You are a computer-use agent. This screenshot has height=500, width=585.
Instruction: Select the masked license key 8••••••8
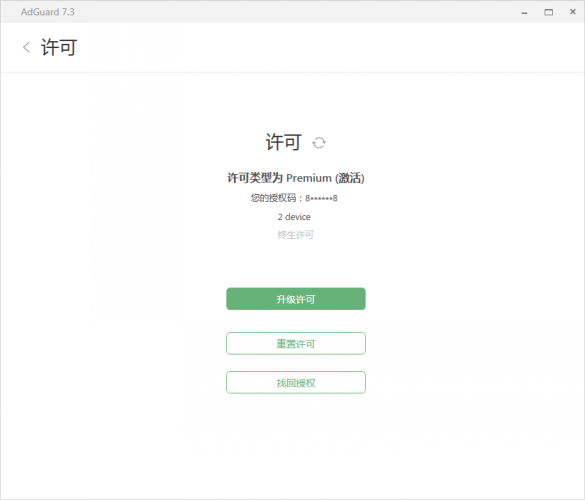[321, 198]
